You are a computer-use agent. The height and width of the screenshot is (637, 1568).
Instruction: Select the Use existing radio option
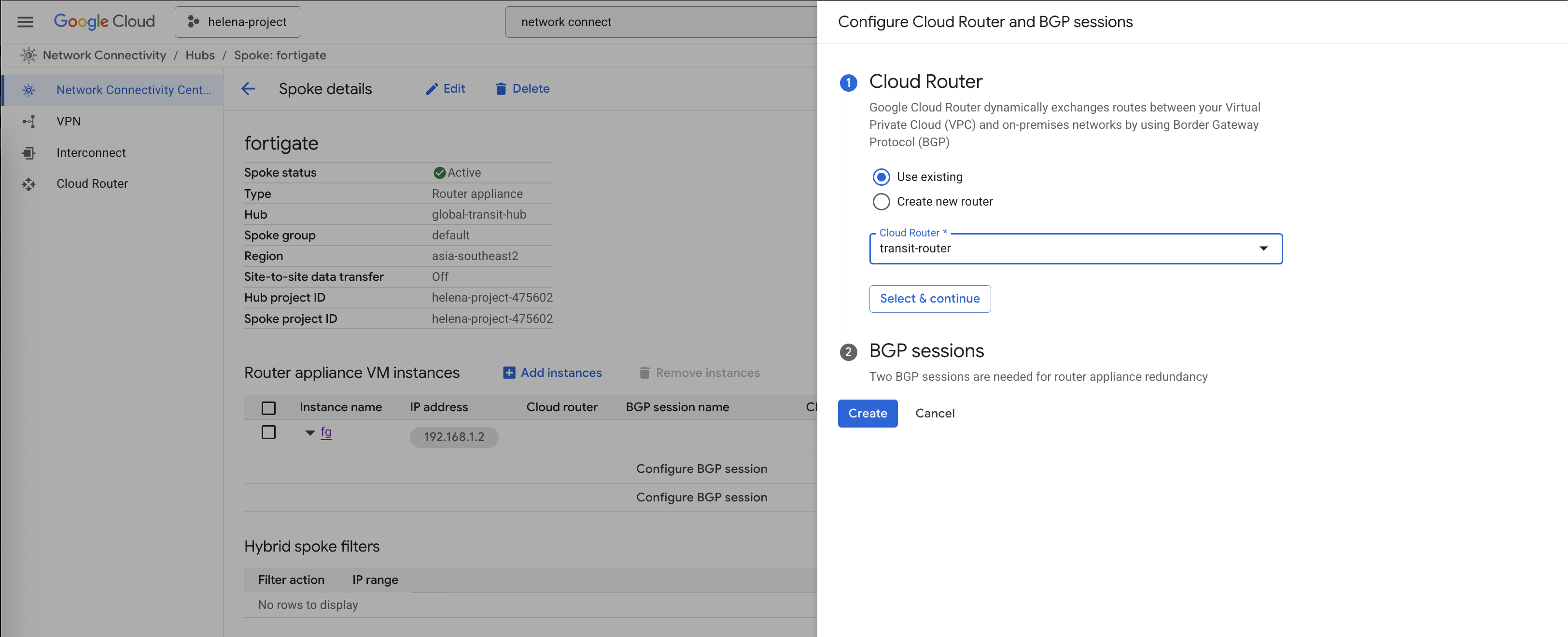(881, 177)
